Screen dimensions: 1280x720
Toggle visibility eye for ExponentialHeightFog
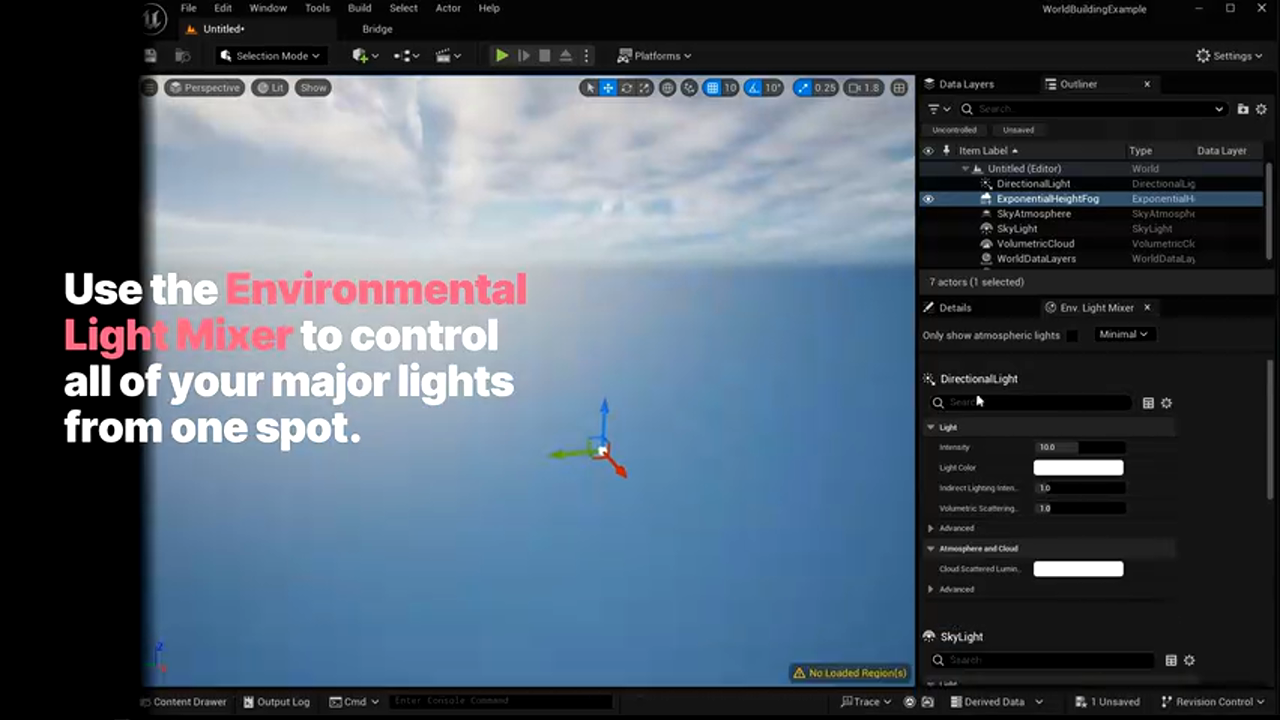[928, 199]
